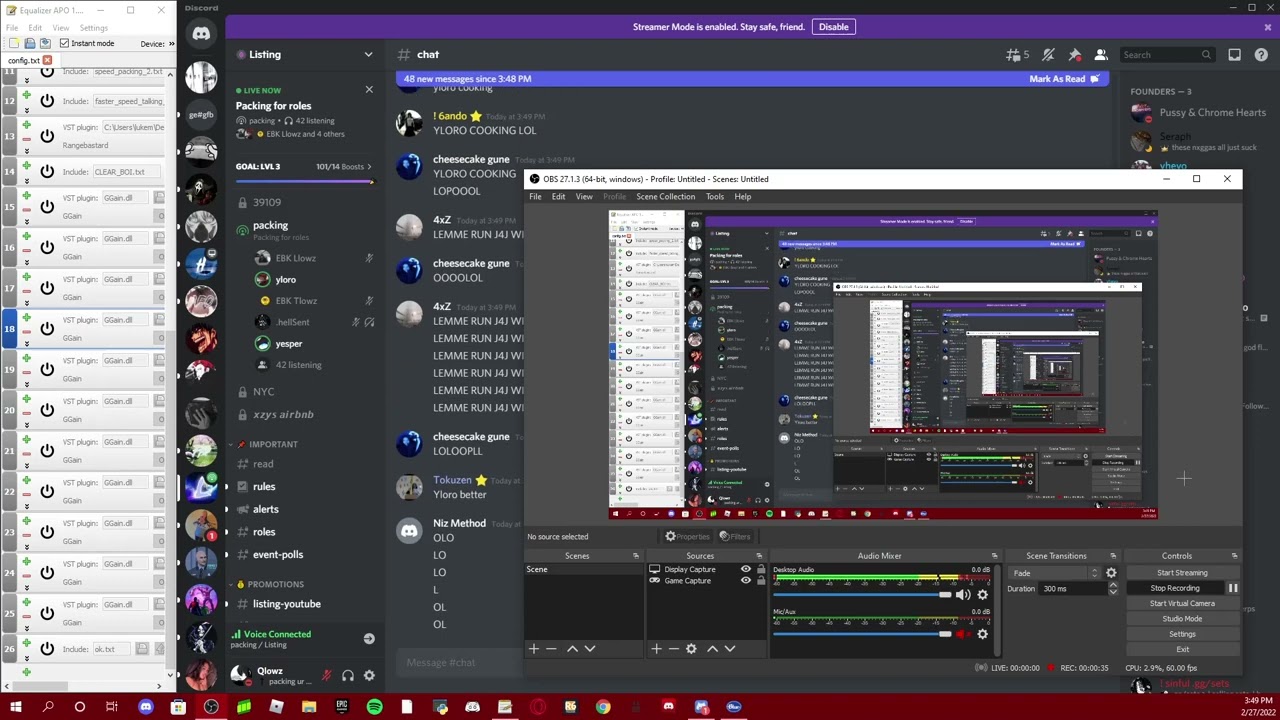1280x720 pixels.
Task: Click Discord user settings gear beside Qlowz
Action: [369, 676]
